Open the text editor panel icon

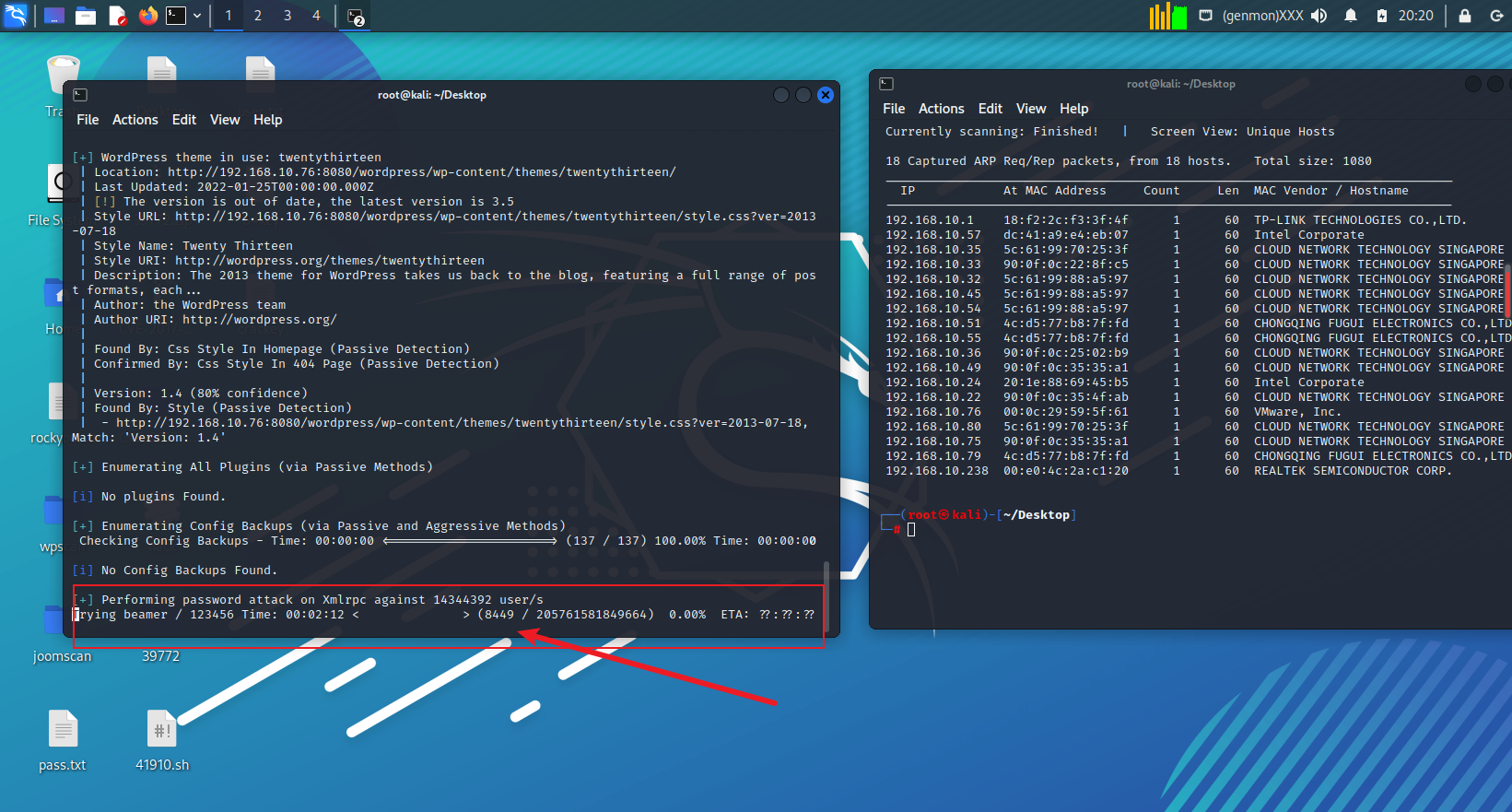pos(117,16)
